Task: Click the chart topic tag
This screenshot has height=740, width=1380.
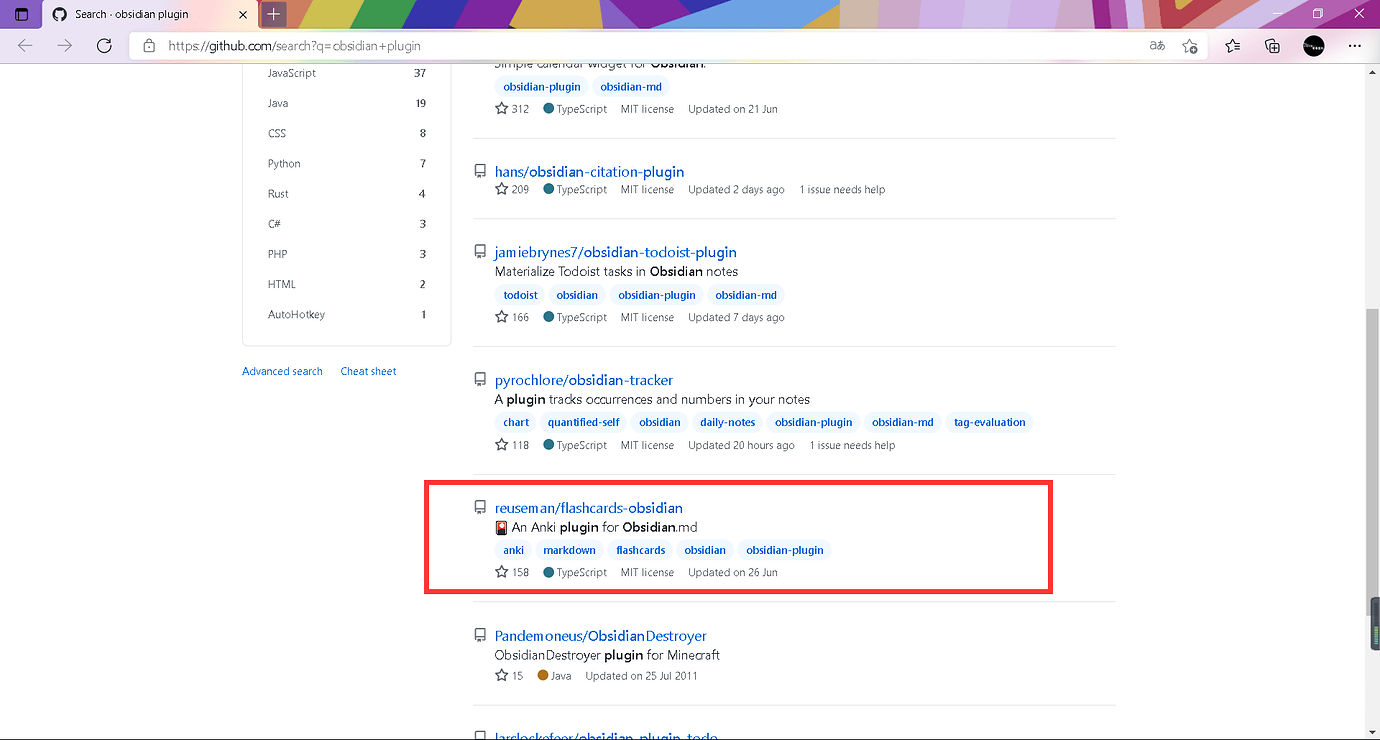Action: coord(516,422)
